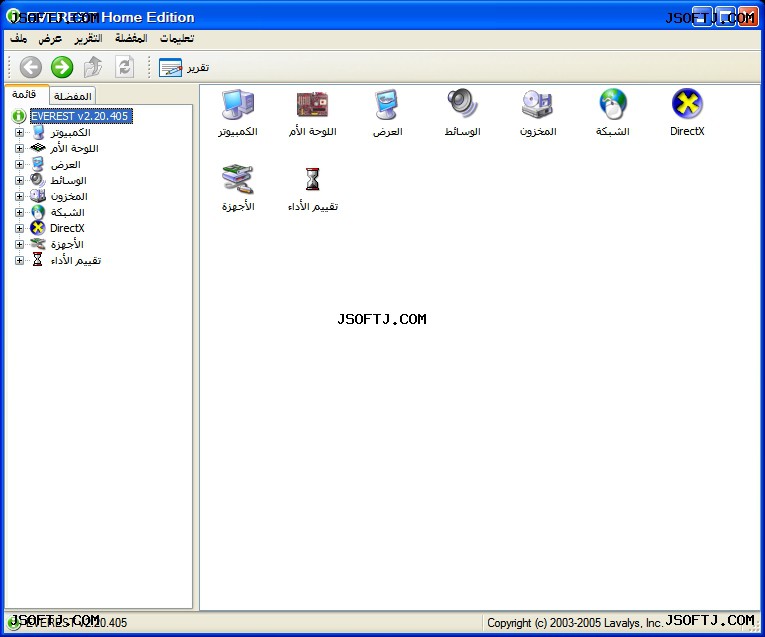Screen dimensions: 765x637
Task: Select the الوسائط label in tree
Action: pyautogui.click(x=68, y=180)
